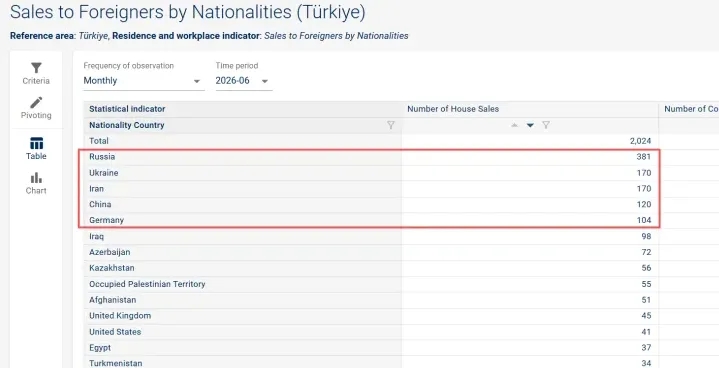Click the Nationality Country header
This screenshot has width=719, height=368.
point(127,125)
